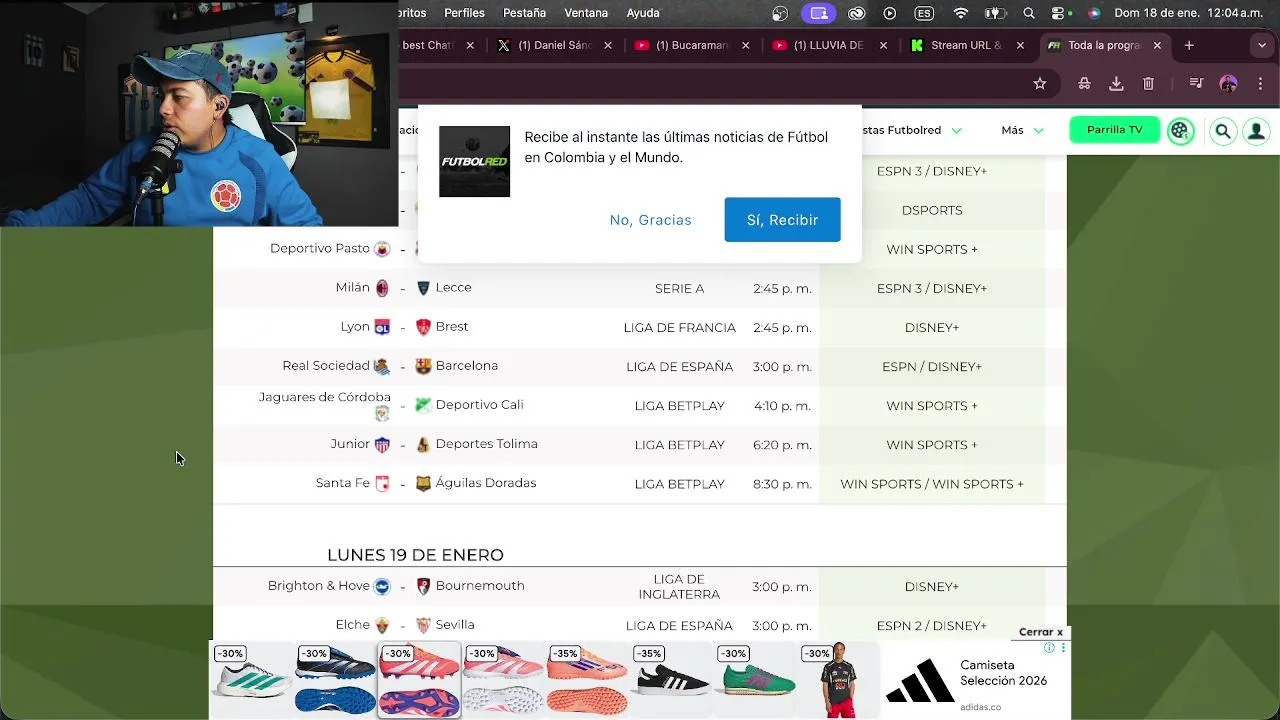Click the Santa Fe team crest

click(x=382, y=483)
